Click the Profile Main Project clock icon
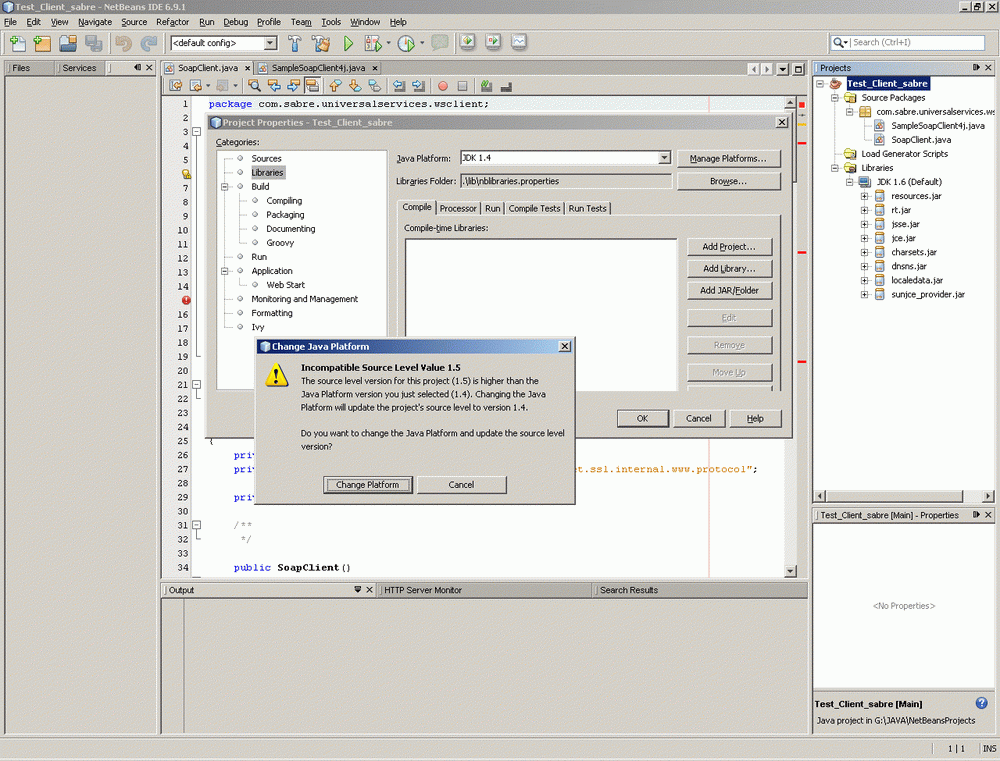Viewport: 1000px width, 761px height. (406, 43)
